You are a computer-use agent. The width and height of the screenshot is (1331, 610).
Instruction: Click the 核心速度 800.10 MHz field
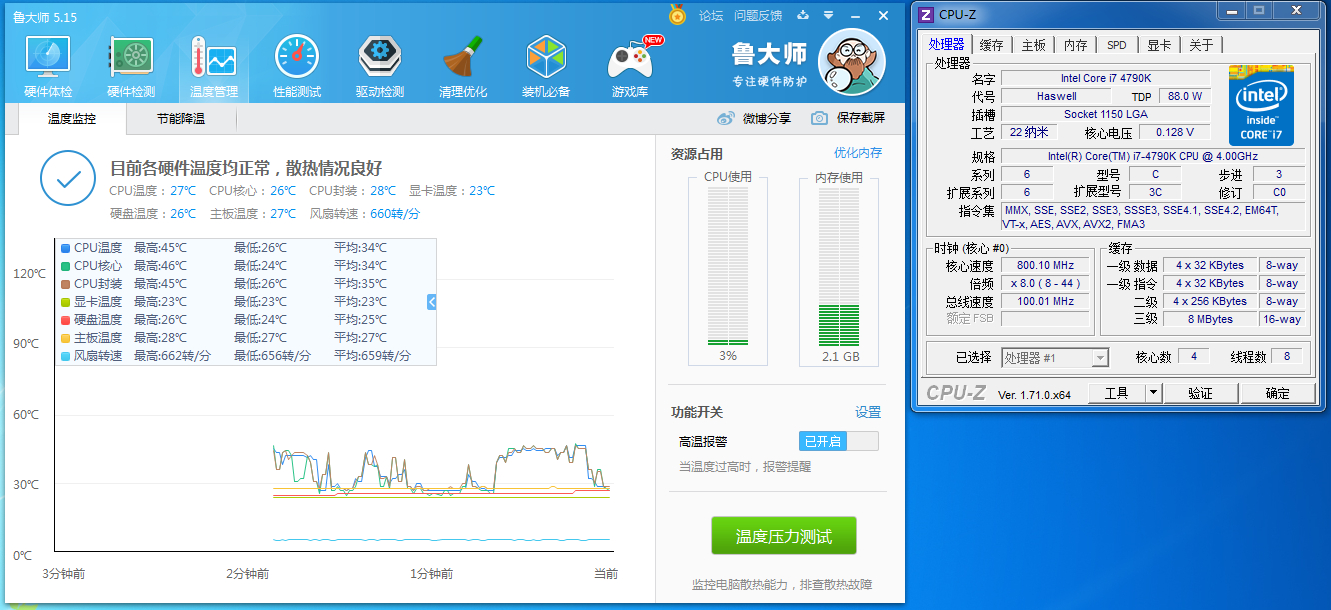(x=1045, y=265)
